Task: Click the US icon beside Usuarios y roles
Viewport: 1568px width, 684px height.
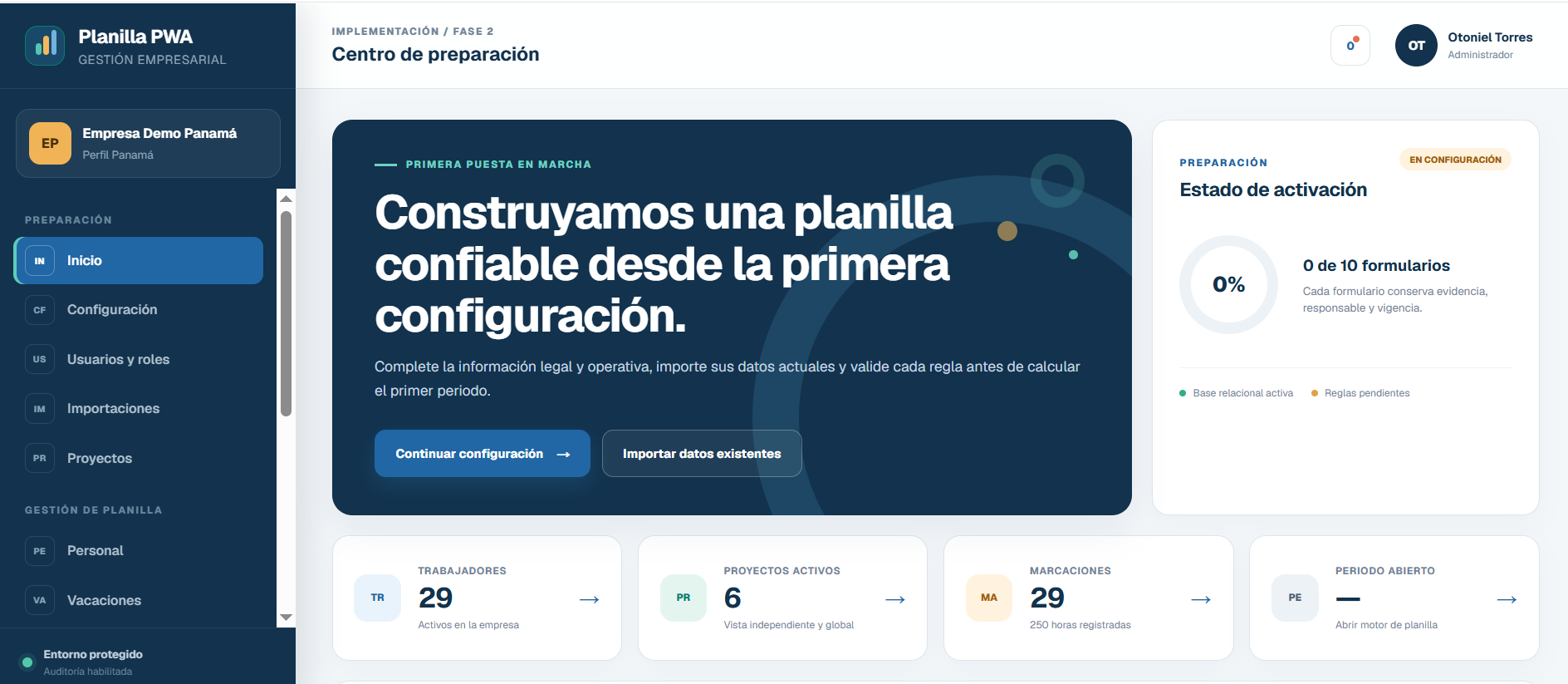Action: click(x=40, y=359)
